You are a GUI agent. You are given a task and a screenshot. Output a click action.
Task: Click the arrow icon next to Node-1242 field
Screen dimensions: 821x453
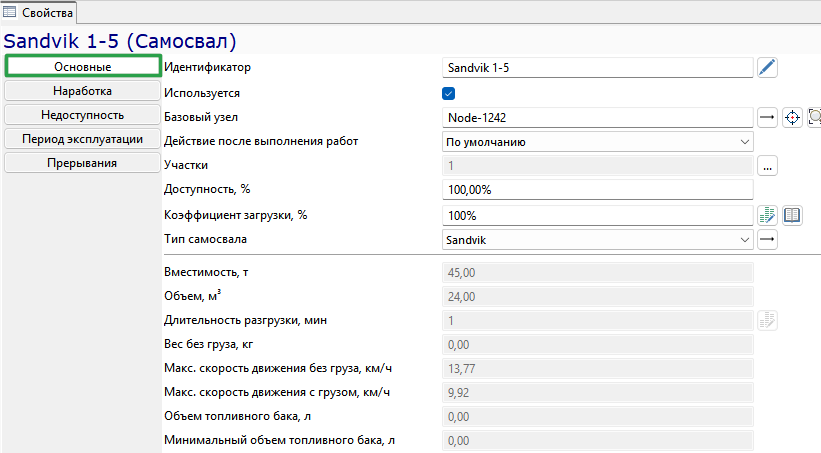click(767, 117)
